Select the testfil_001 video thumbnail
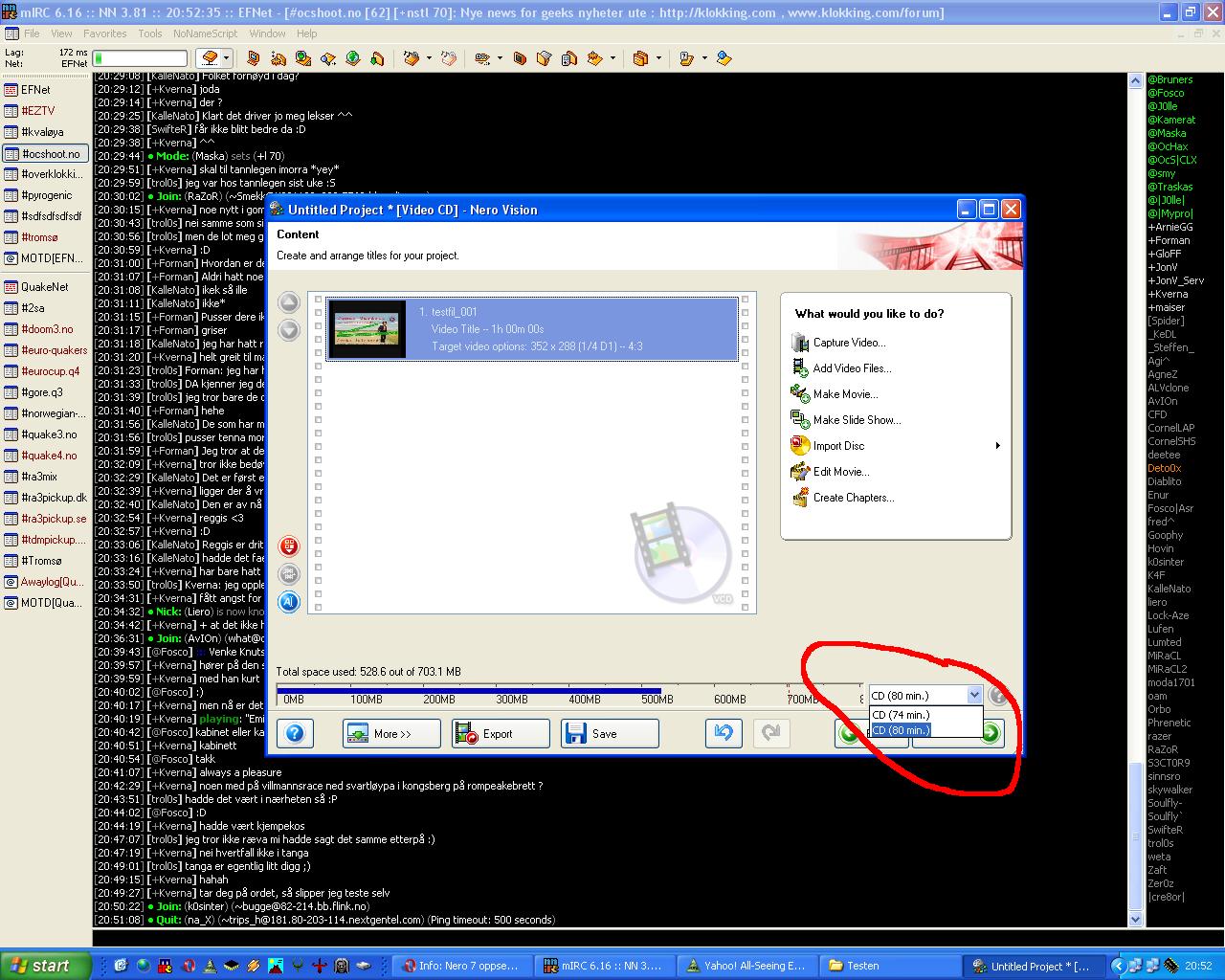This screenshot has height=980, width=1225. (x=367, y=329)
